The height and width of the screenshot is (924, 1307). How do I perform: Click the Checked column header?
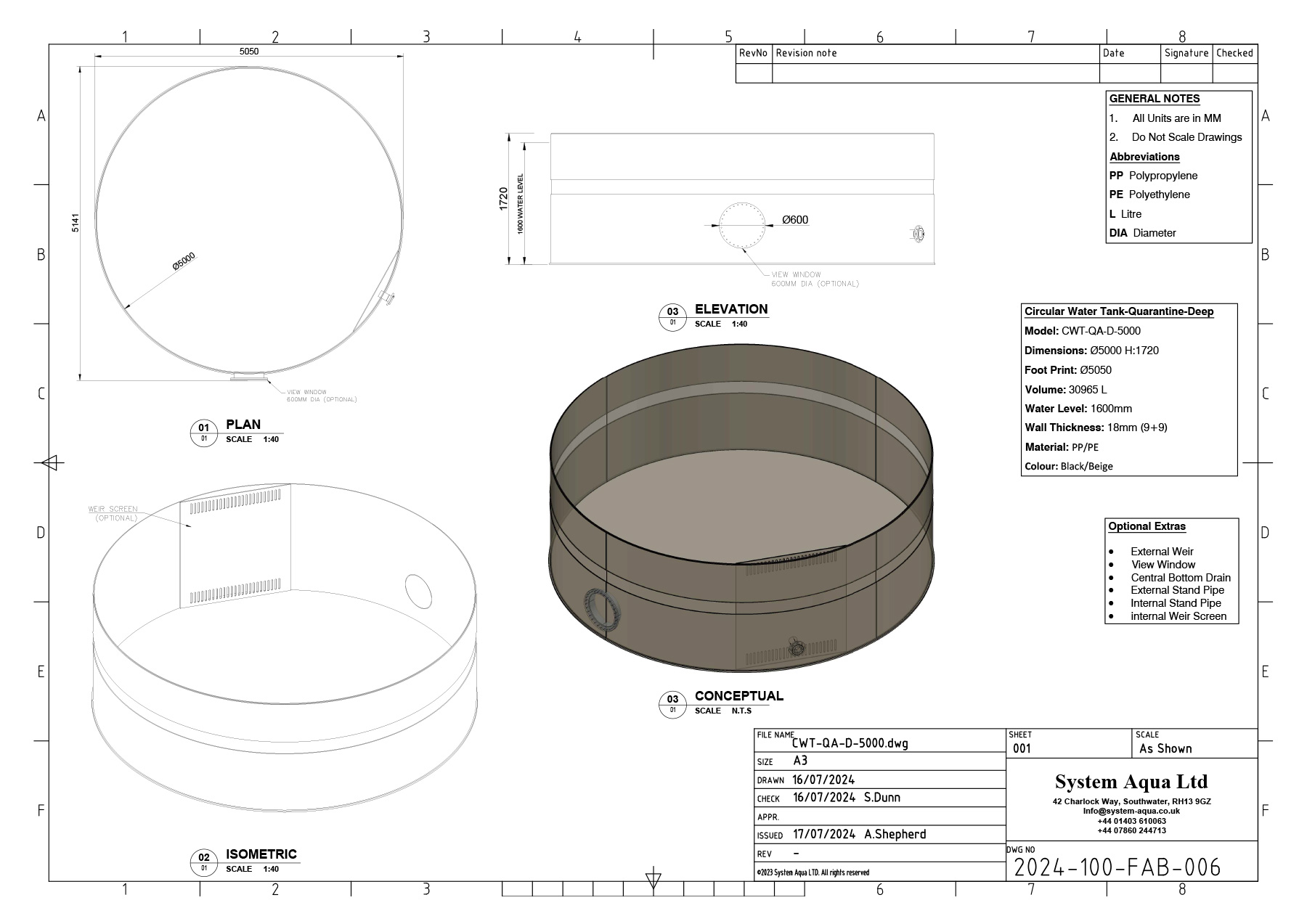[x=1234, y=53]
